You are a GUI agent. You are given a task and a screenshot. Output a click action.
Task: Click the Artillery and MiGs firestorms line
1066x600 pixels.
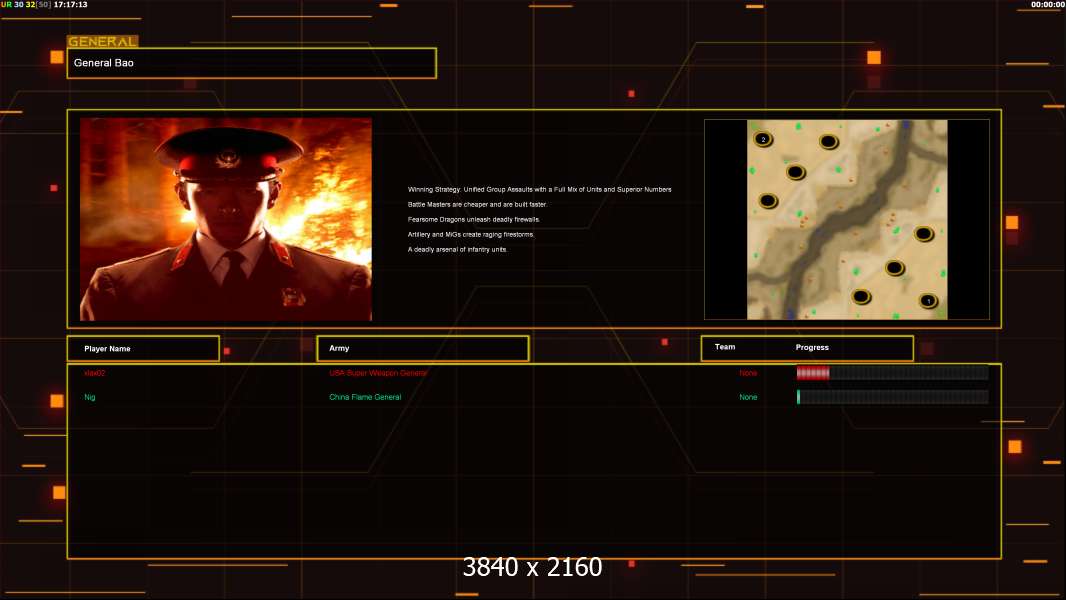point(471,234)
